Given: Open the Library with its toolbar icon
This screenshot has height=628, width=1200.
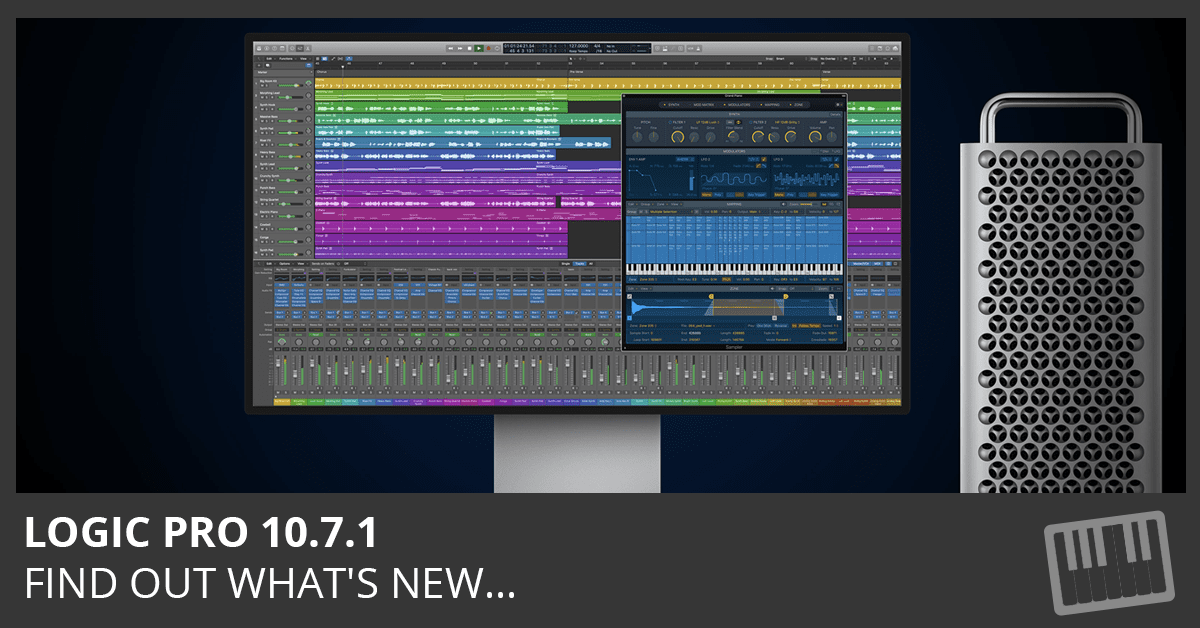Looking at the screenshot, I should click(x=258, y=48).
